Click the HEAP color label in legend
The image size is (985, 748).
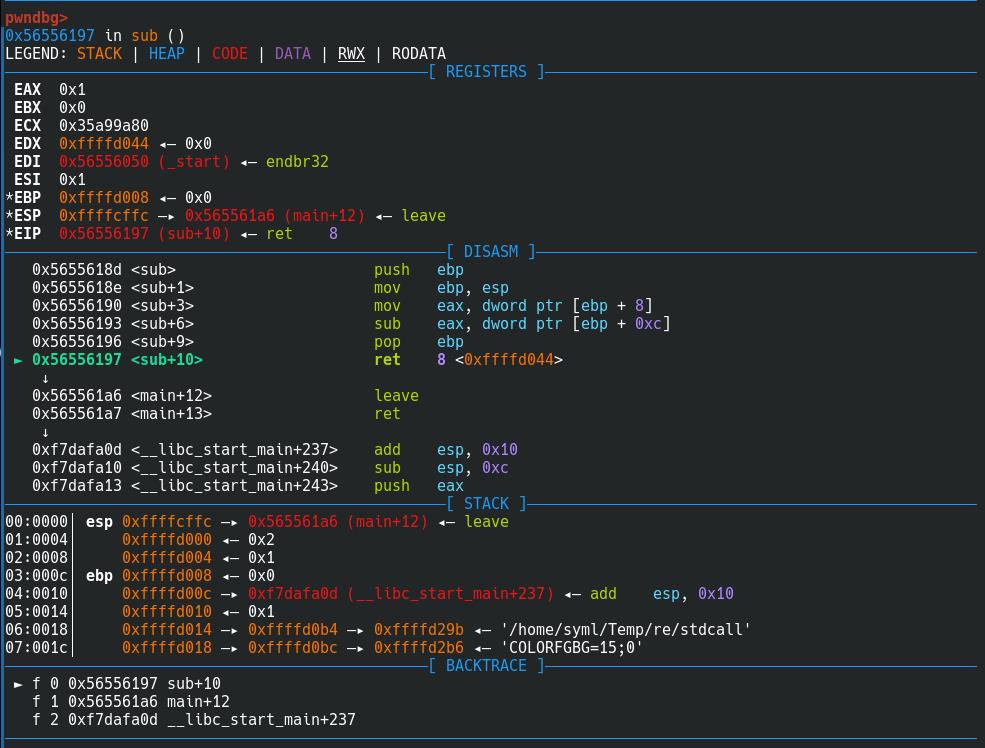166,54
